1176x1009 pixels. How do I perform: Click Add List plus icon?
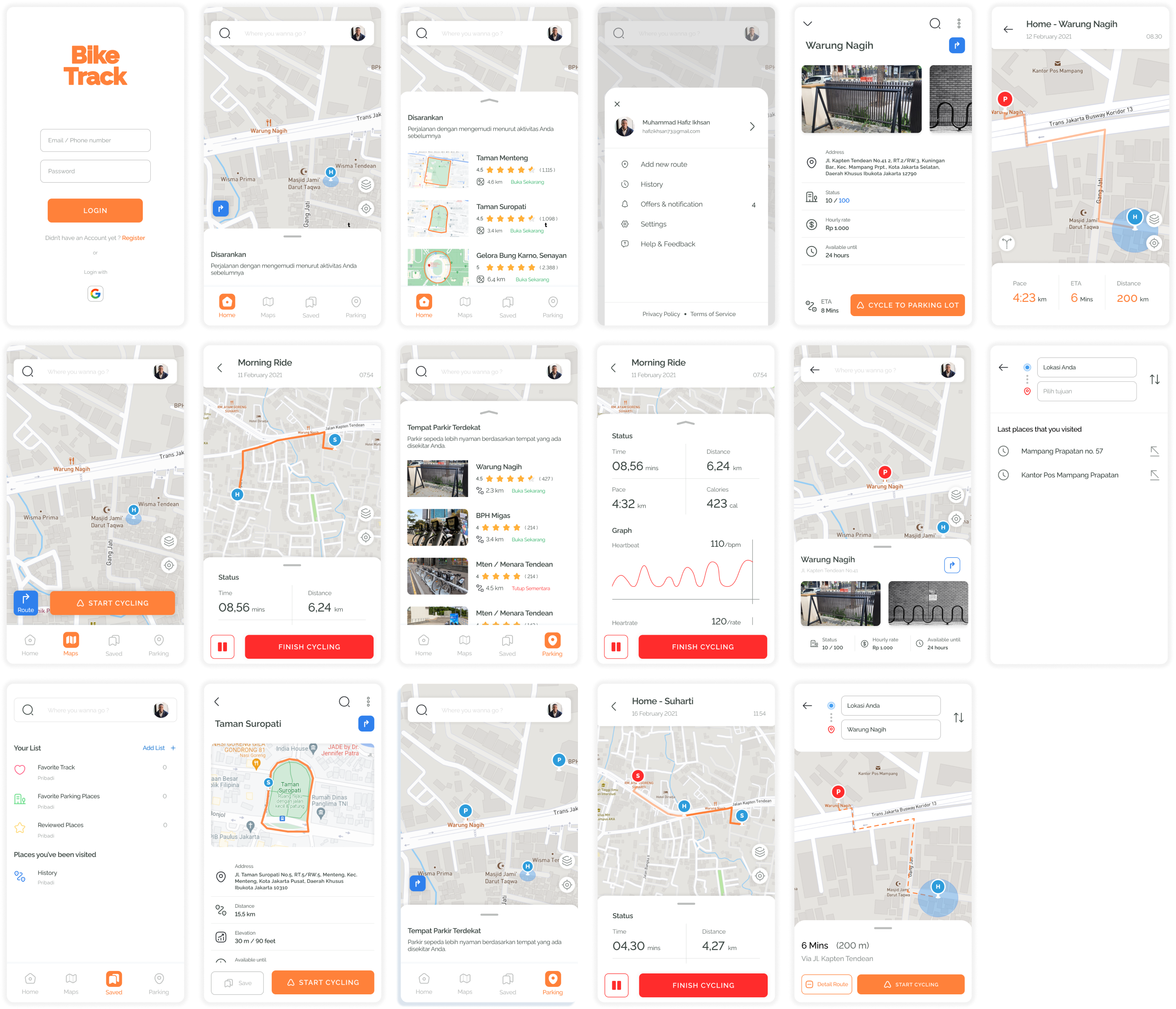173,748
